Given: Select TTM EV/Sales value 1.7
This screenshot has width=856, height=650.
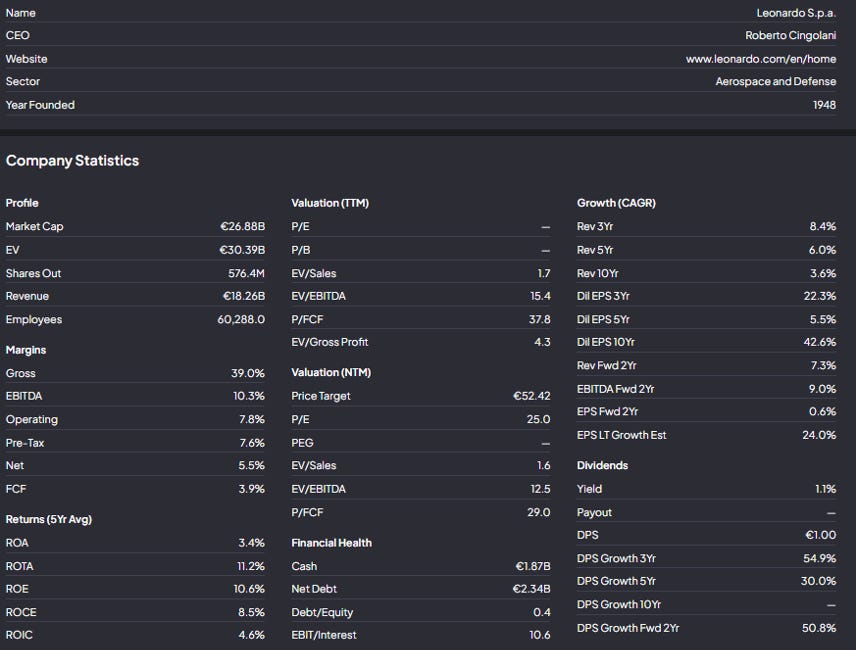Looking at the screenshot, I should (544, 273).
